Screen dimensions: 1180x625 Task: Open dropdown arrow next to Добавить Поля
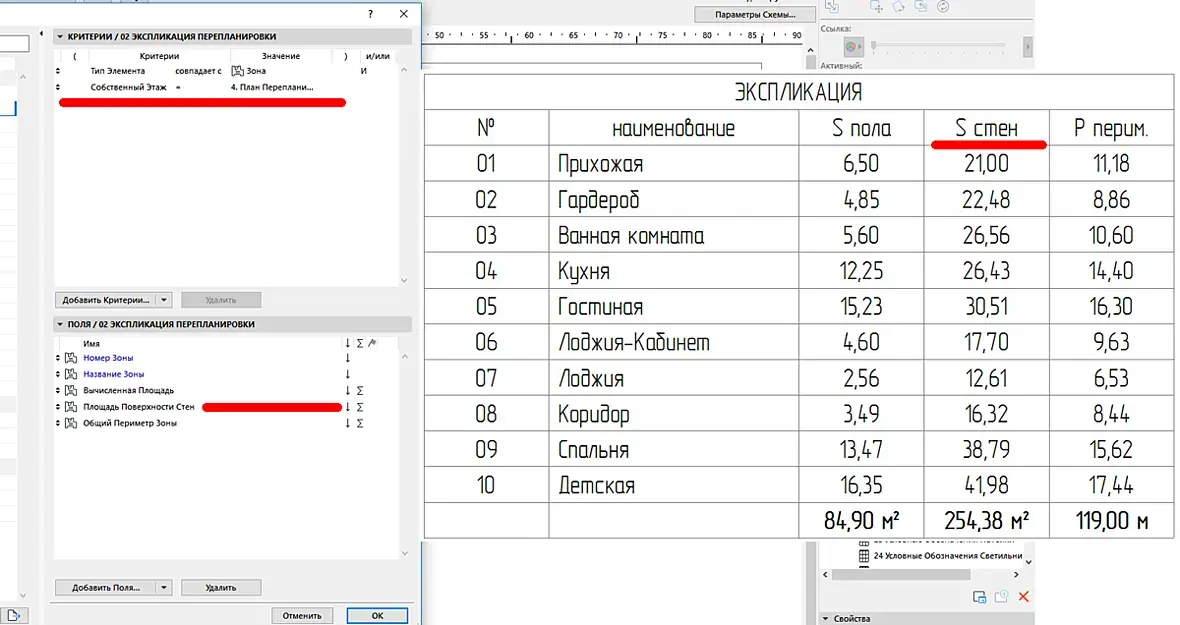coord(164,588)
